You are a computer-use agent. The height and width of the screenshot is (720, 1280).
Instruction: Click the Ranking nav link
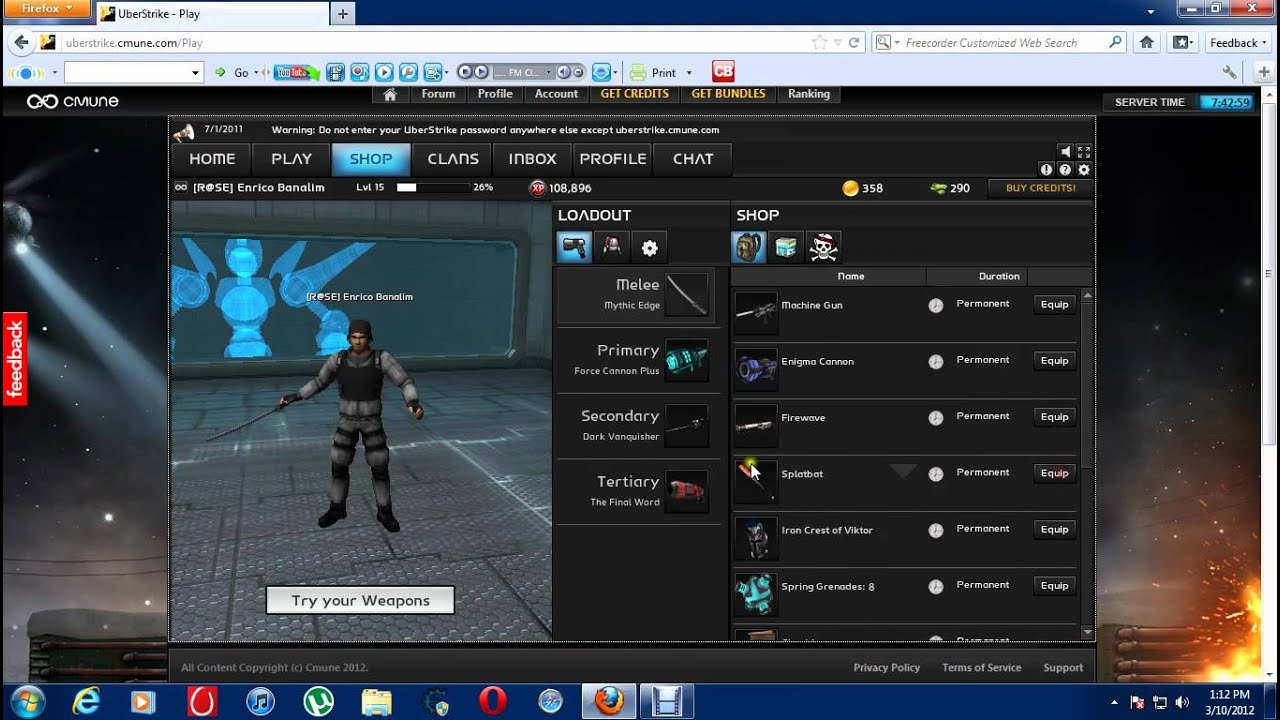(809, 94)
